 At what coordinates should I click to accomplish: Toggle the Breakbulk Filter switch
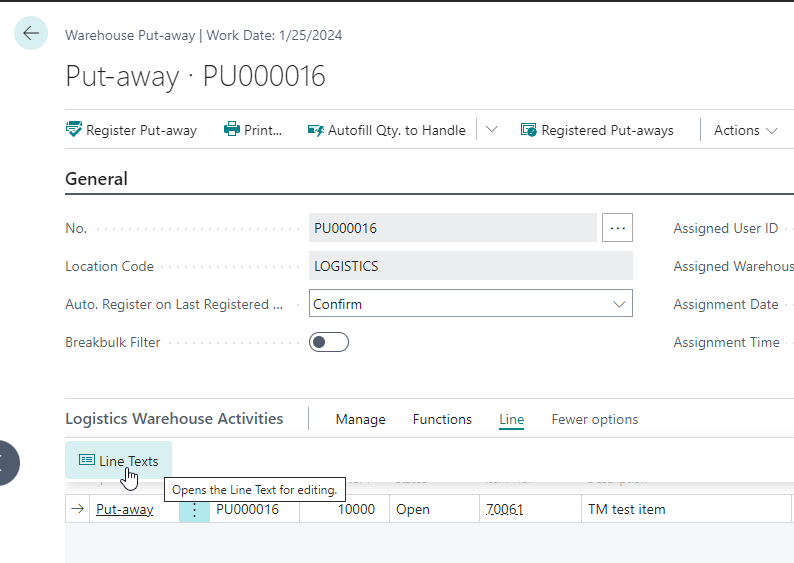point(329,342)
